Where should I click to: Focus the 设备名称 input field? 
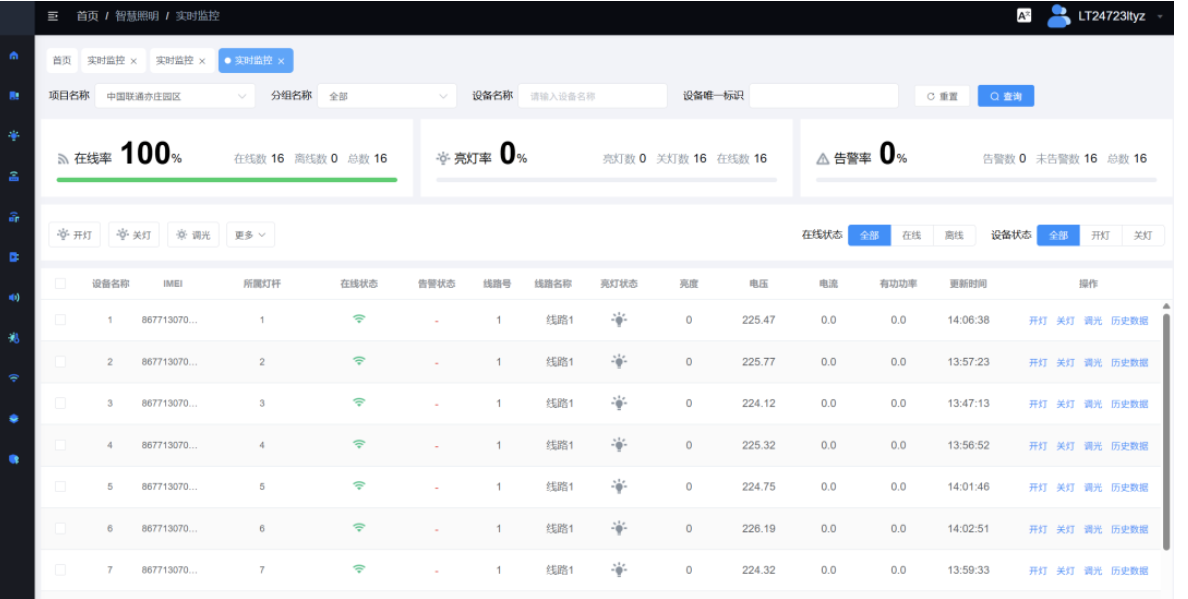(592, 97)
